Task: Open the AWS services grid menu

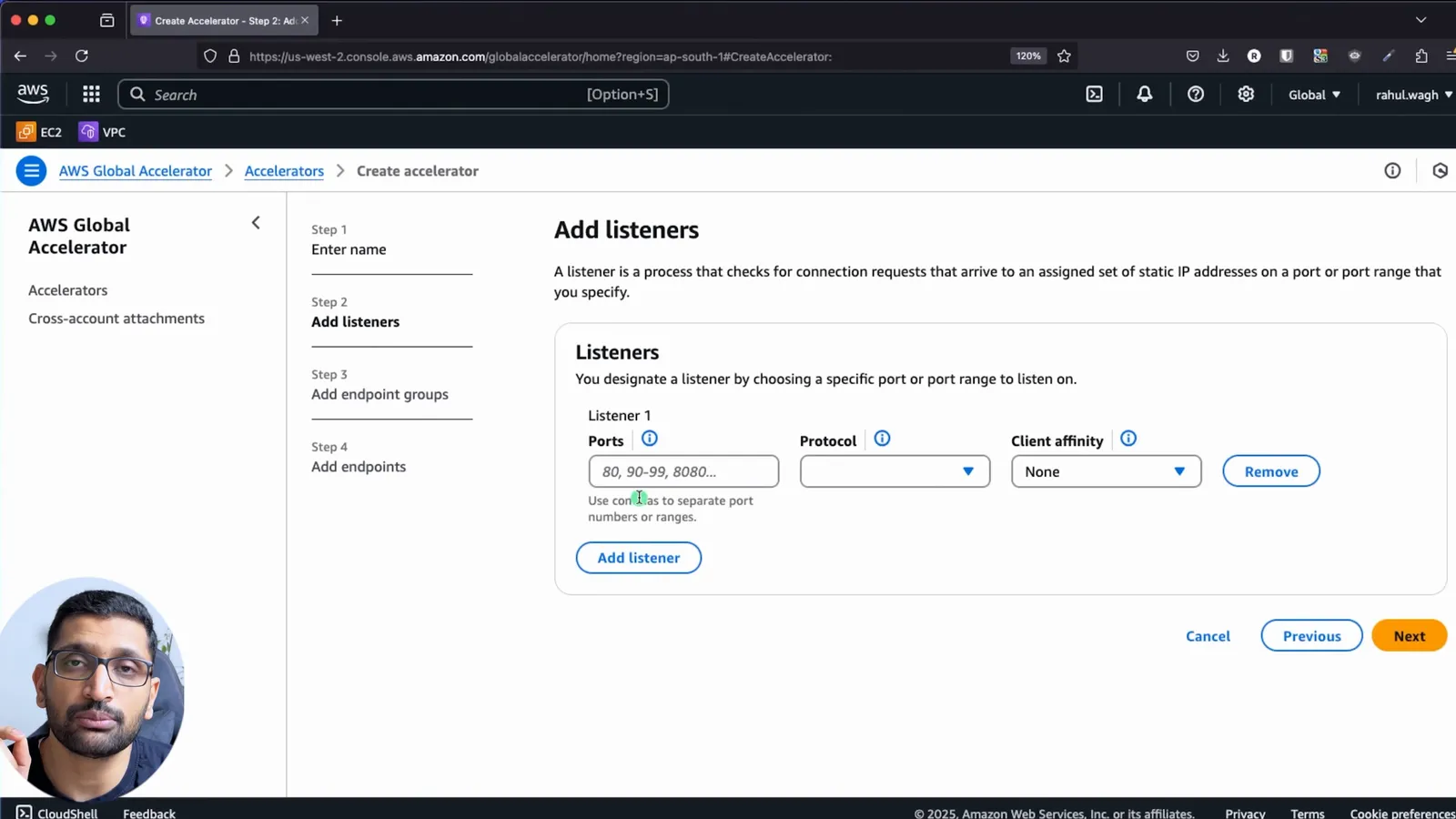Action: (91, 94)
